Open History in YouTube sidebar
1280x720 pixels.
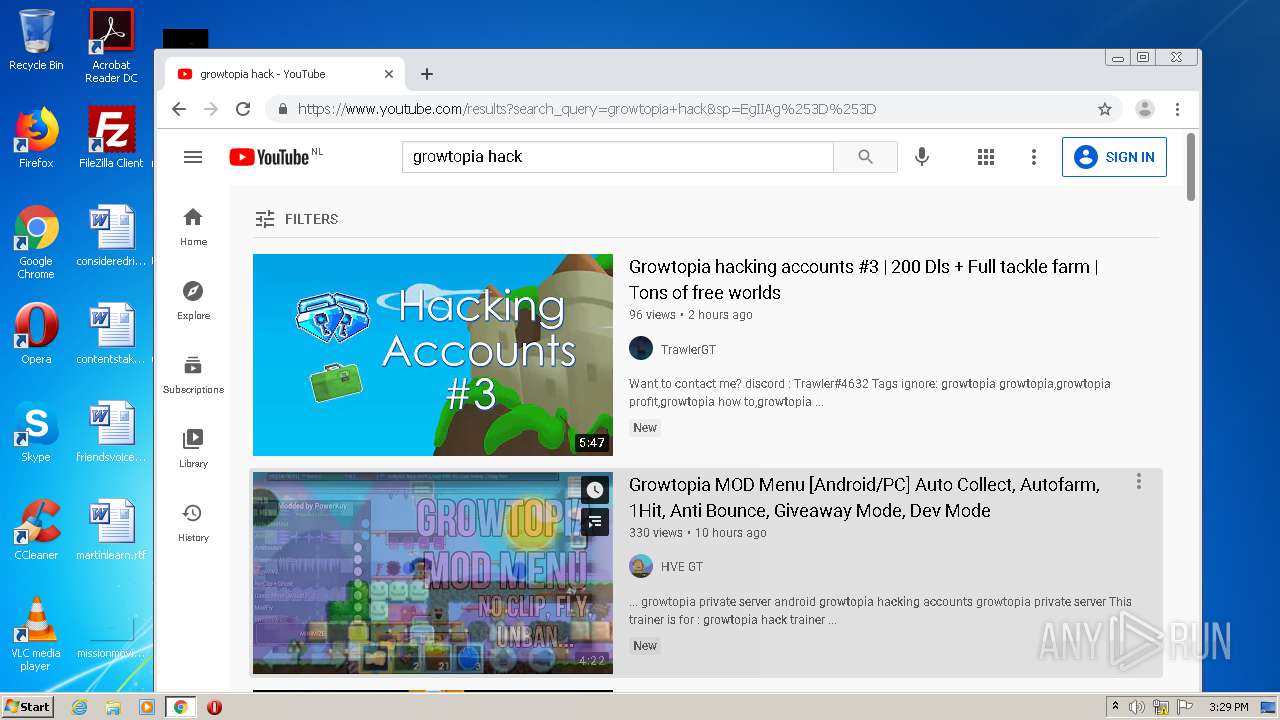pyautogui.click(x=193, y=522)
